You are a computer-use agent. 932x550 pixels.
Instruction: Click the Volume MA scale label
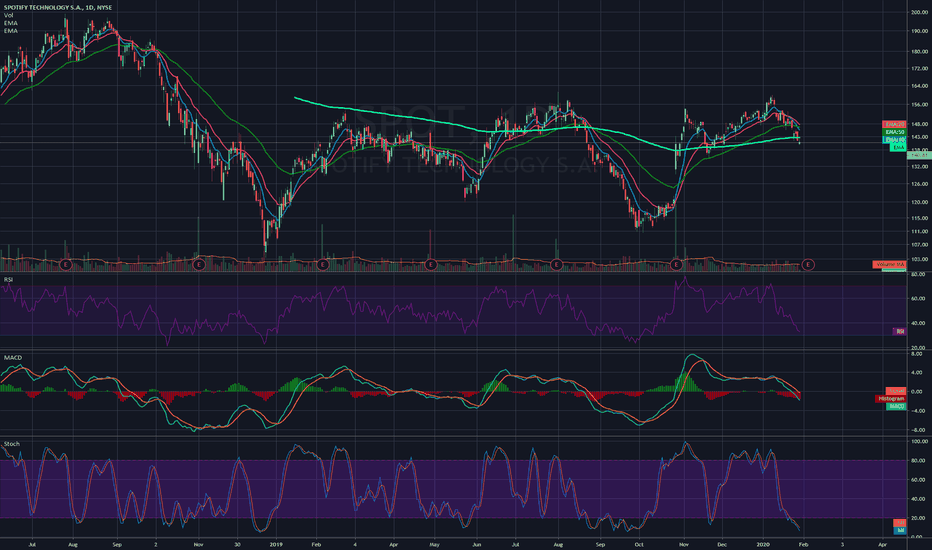(889, 265)
